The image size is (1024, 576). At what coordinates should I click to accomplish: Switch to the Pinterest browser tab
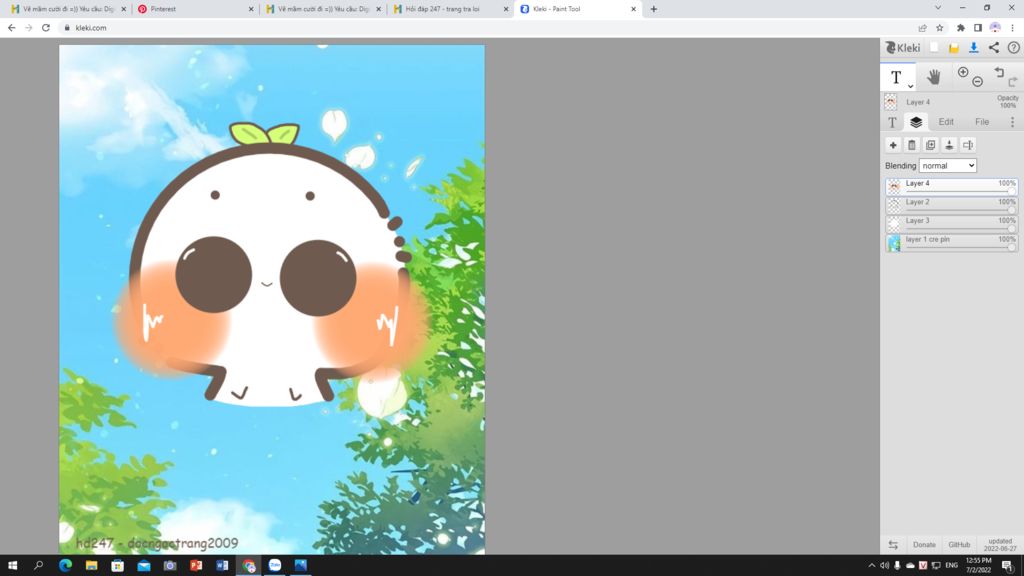click(x=196, y=9)
